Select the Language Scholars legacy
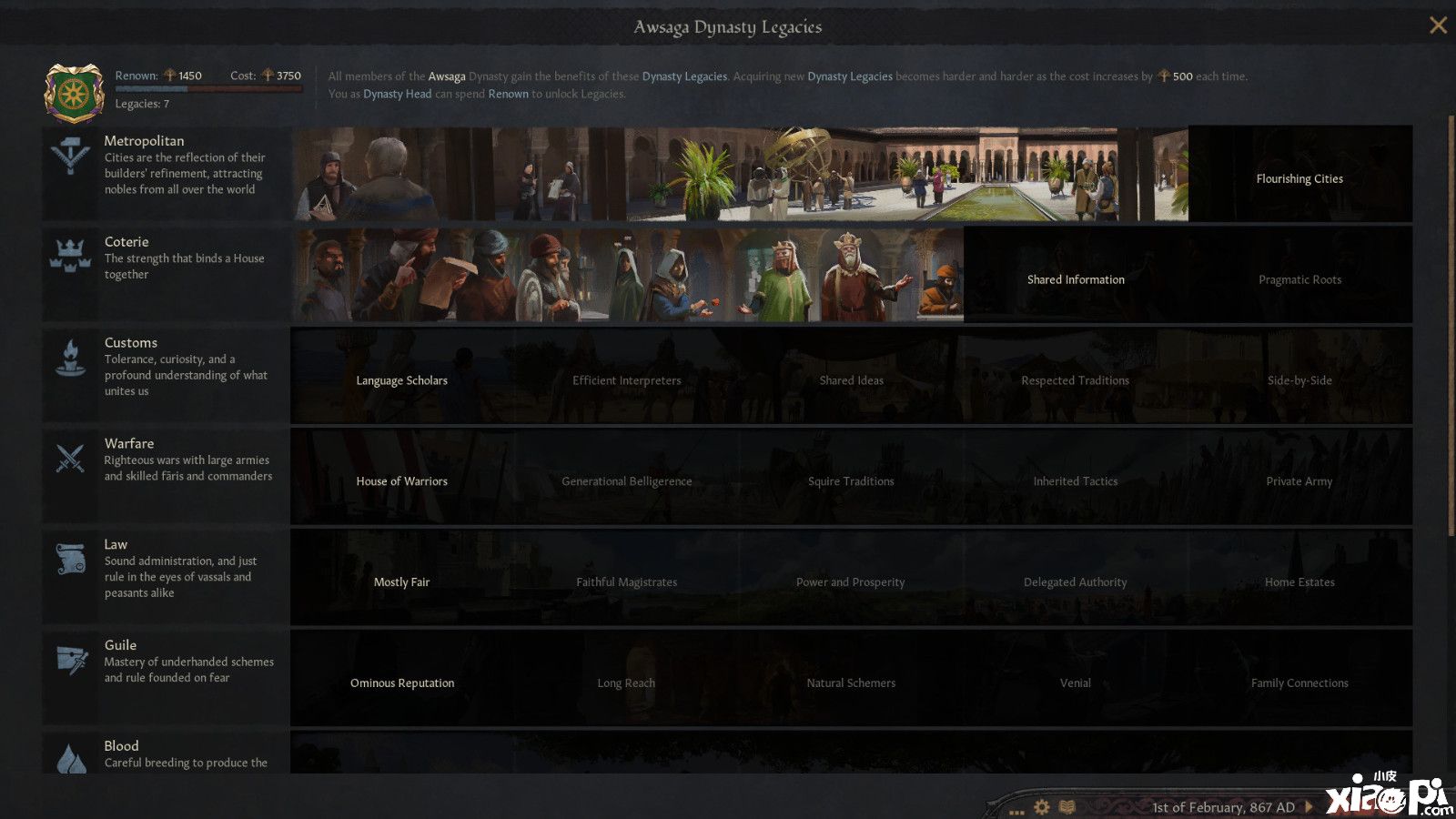Screen dimensions: 1456x819 coord(402,376)
